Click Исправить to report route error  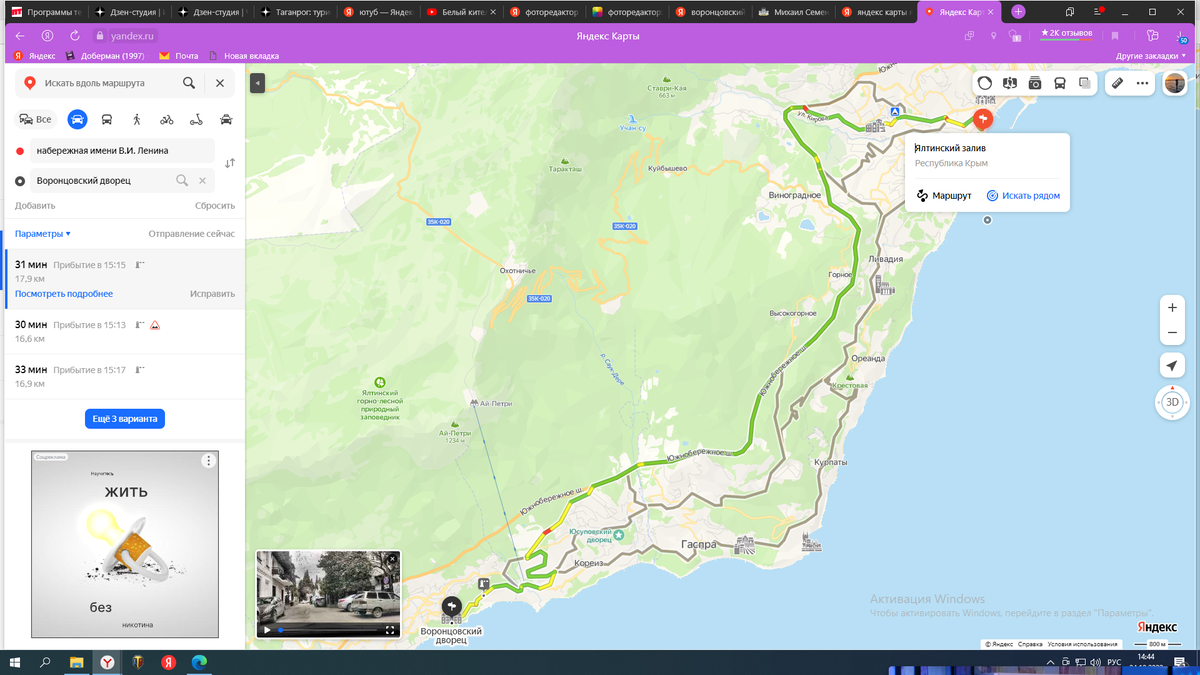pos(213,294)
